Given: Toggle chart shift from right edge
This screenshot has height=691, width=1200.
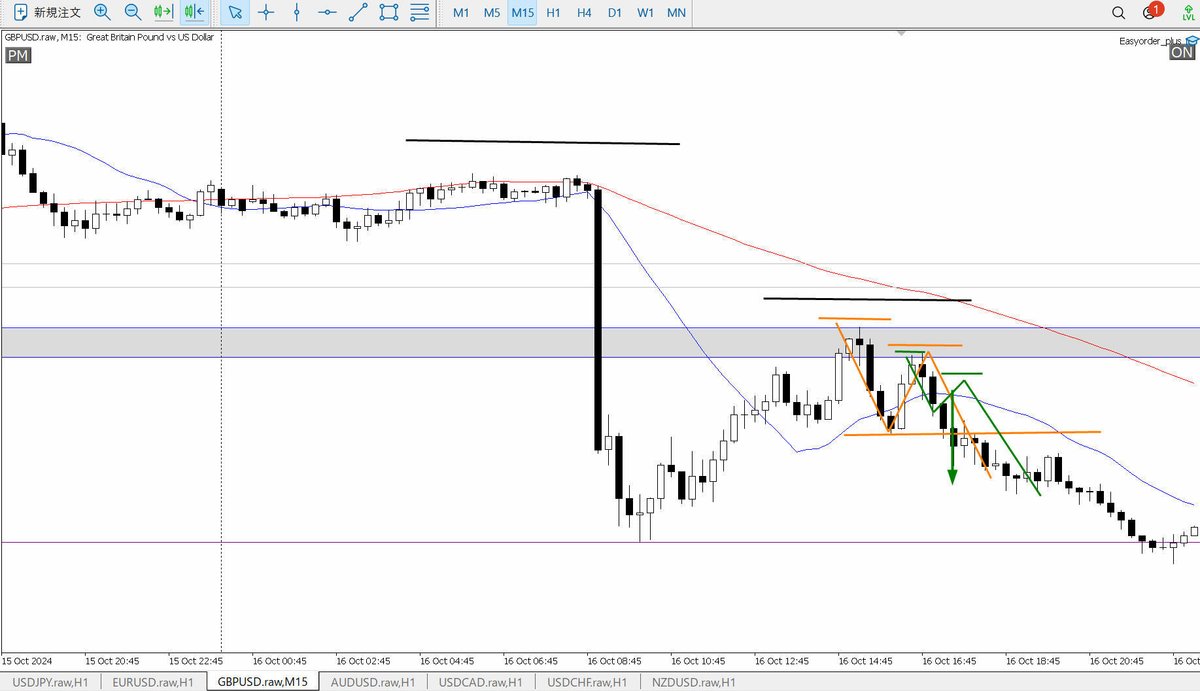Looking at the screenshot, I should (x=195, y=12).
